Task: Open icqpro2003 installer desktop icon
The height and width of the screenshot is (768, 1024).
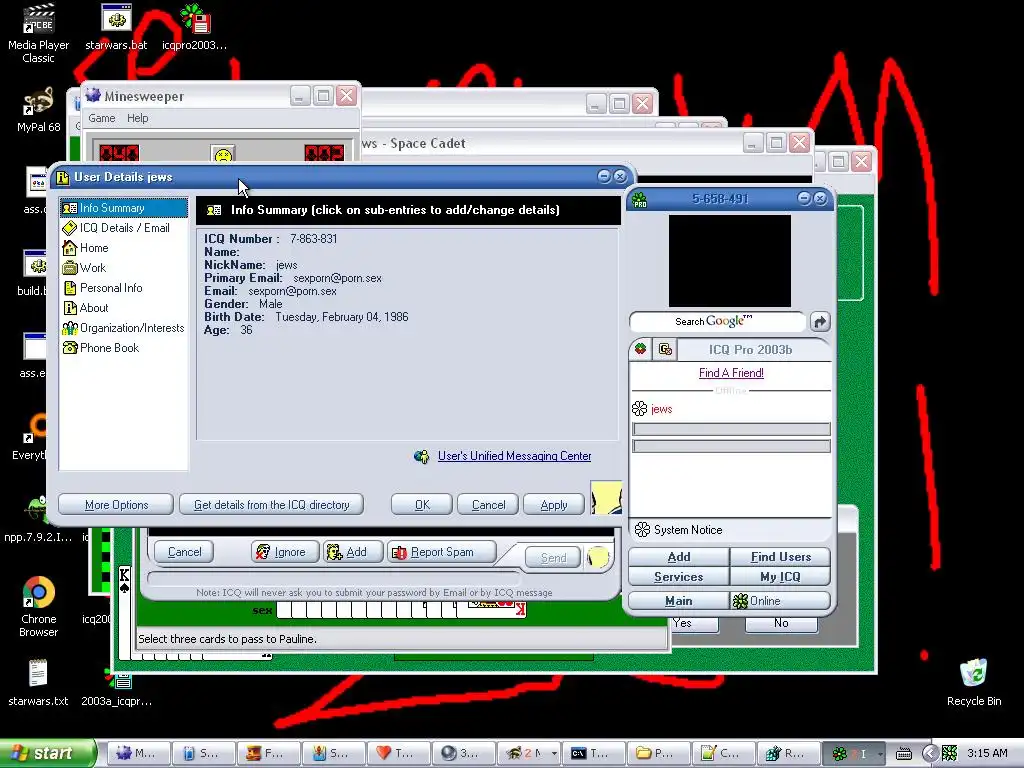Action: tap(195, 27)
